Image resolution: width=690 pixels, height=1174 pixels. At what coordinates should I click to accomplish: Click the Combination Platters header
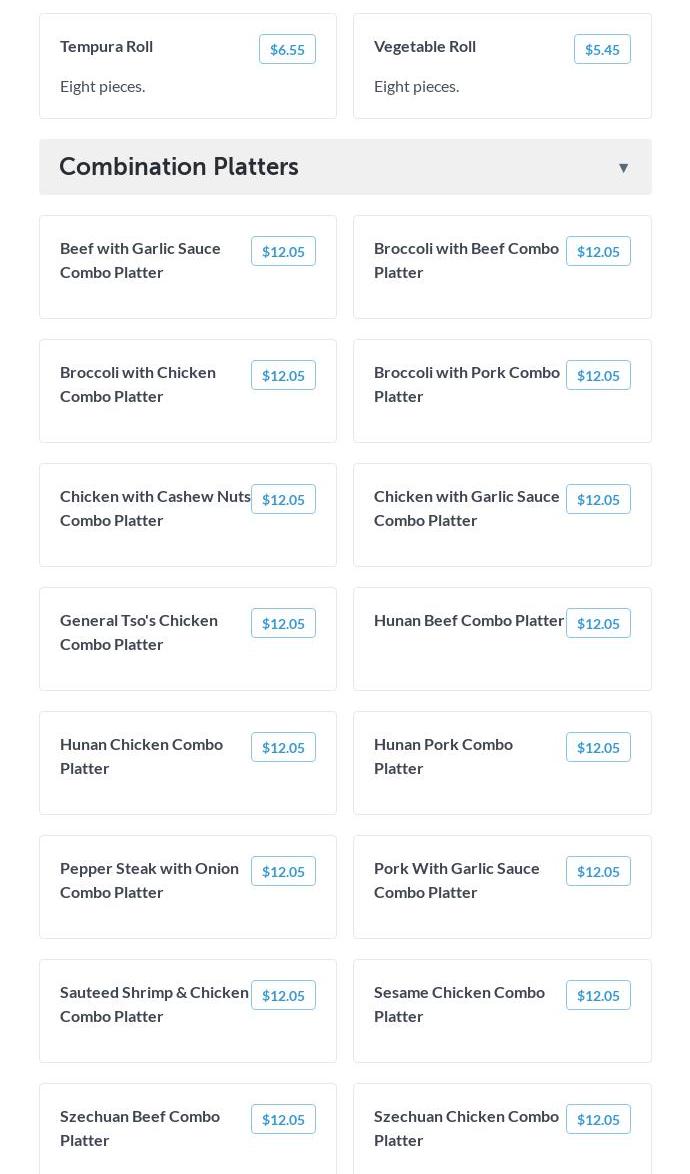pos(179,167)
